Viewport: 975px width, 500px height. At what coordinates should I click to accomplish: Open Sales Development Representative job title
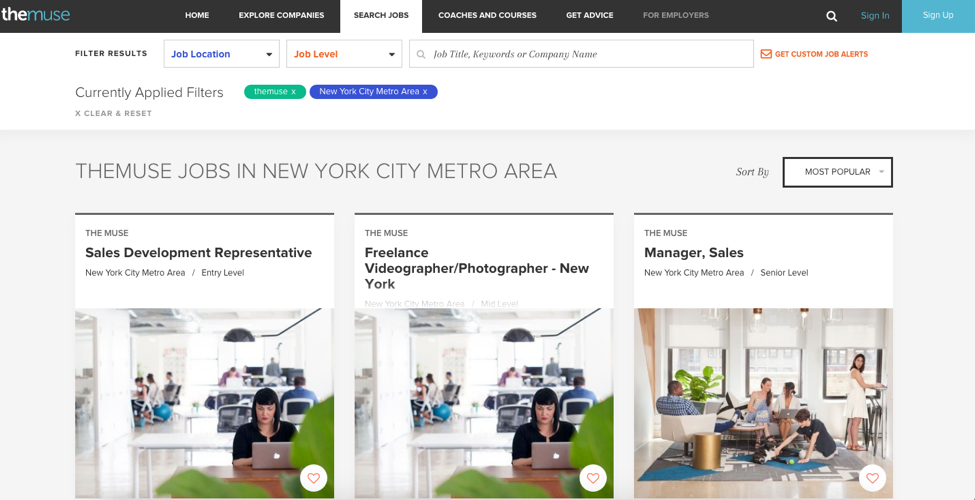(x=198, y=253)
